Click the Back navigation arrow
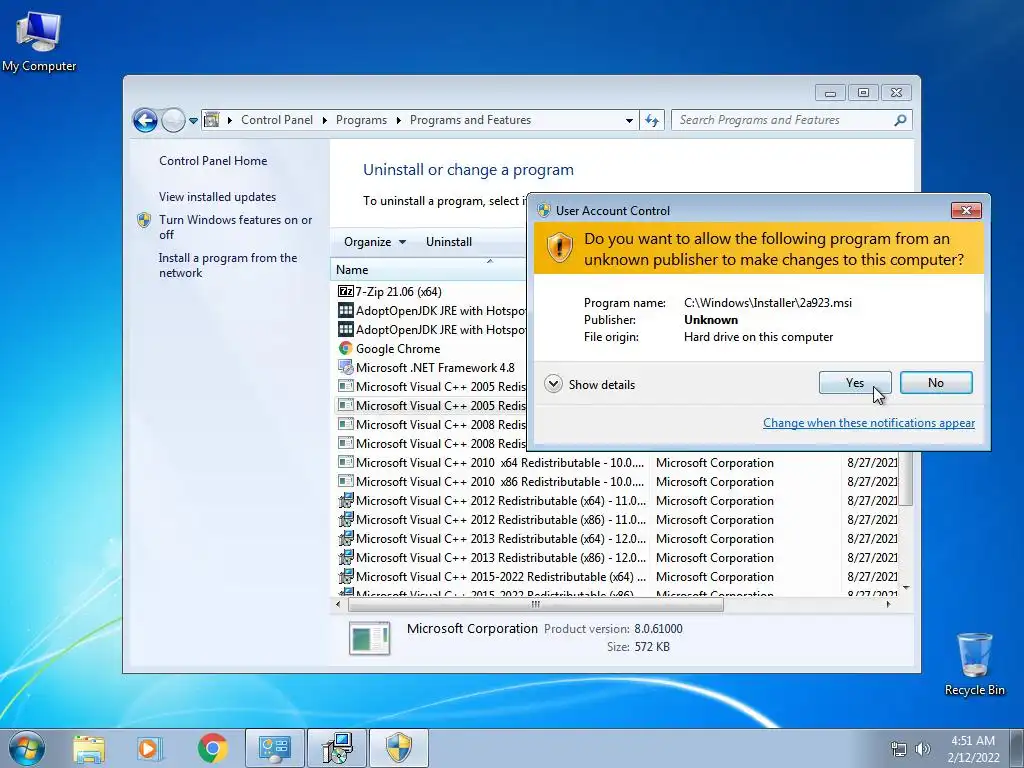 pos(145,120)
